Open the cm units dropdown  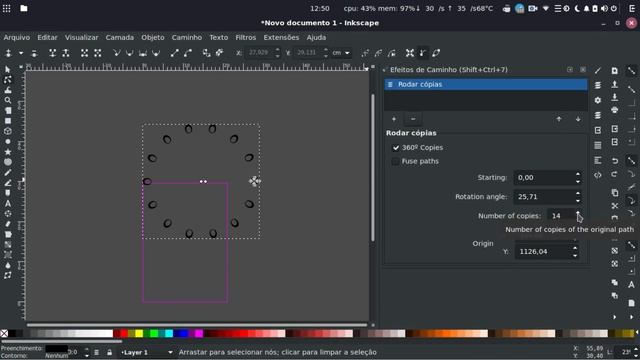click(x=341, y=53)
